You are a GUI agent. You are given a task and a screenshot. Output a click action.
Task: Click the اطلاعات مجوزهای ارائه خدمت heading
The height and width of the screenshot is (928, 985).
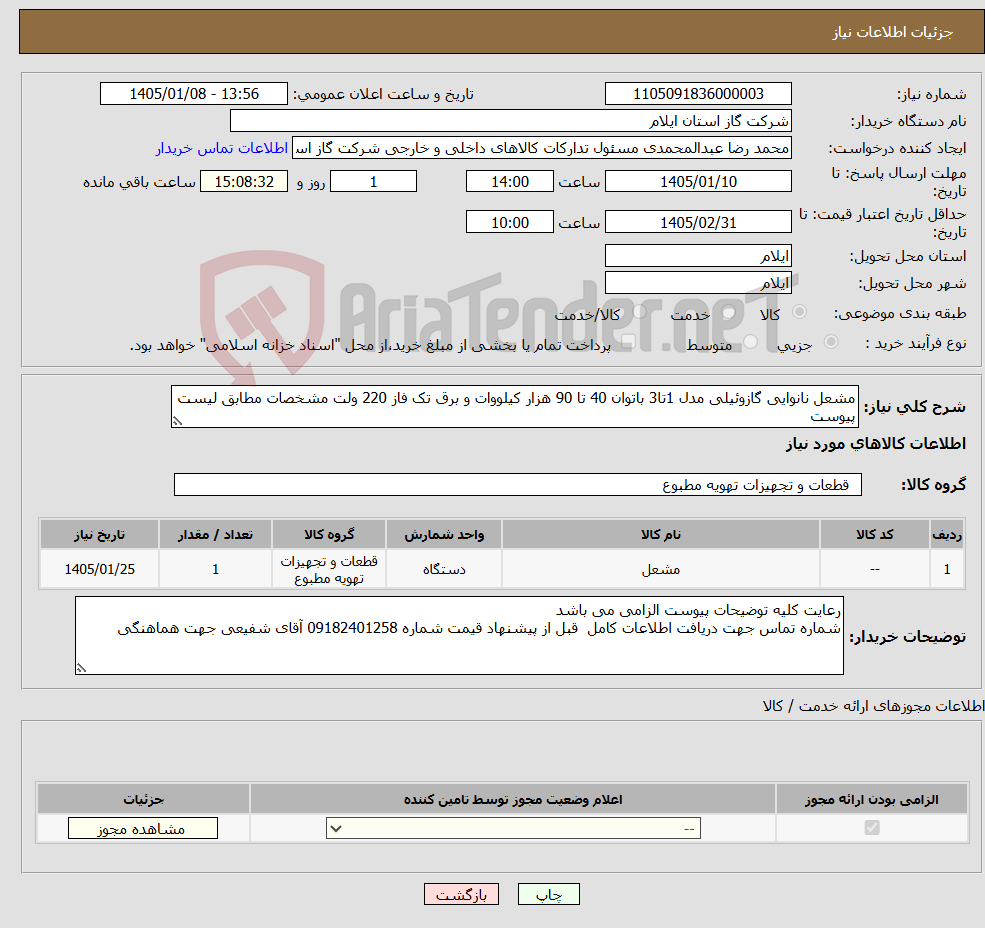[x=873, y=706]
